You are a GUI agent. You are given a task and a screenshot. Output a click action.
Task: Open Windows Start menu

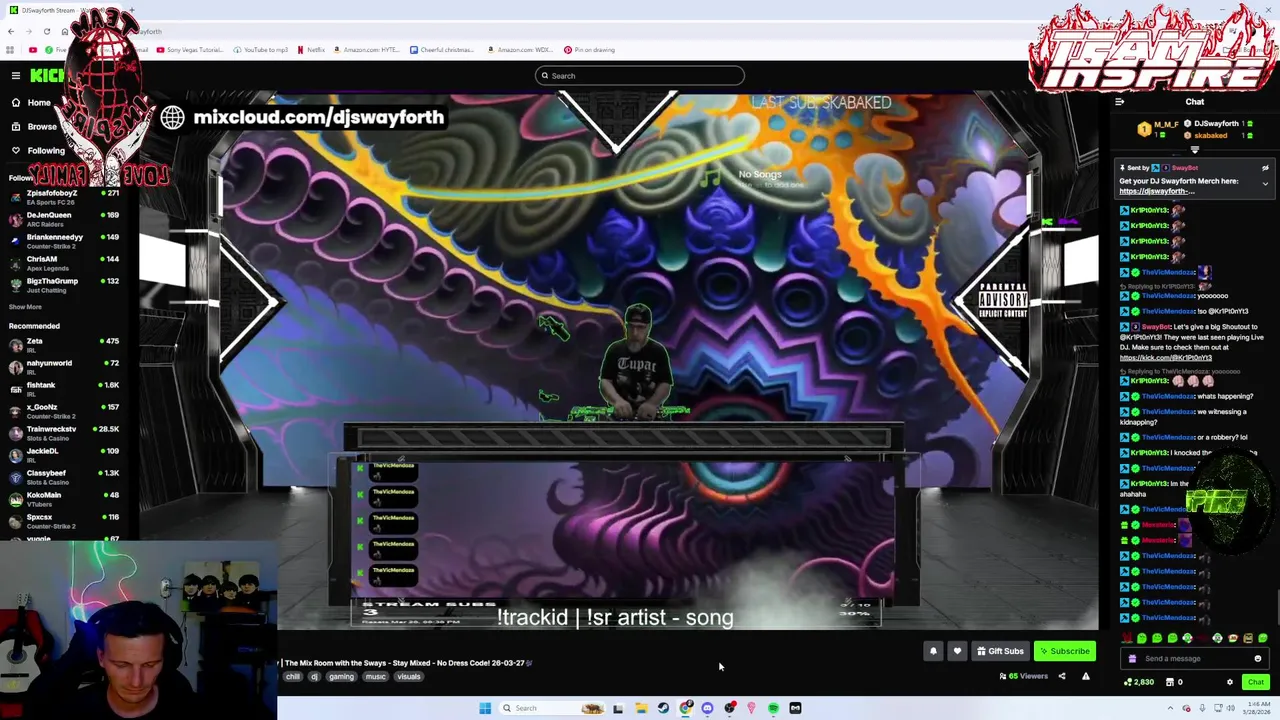(485, 708)
